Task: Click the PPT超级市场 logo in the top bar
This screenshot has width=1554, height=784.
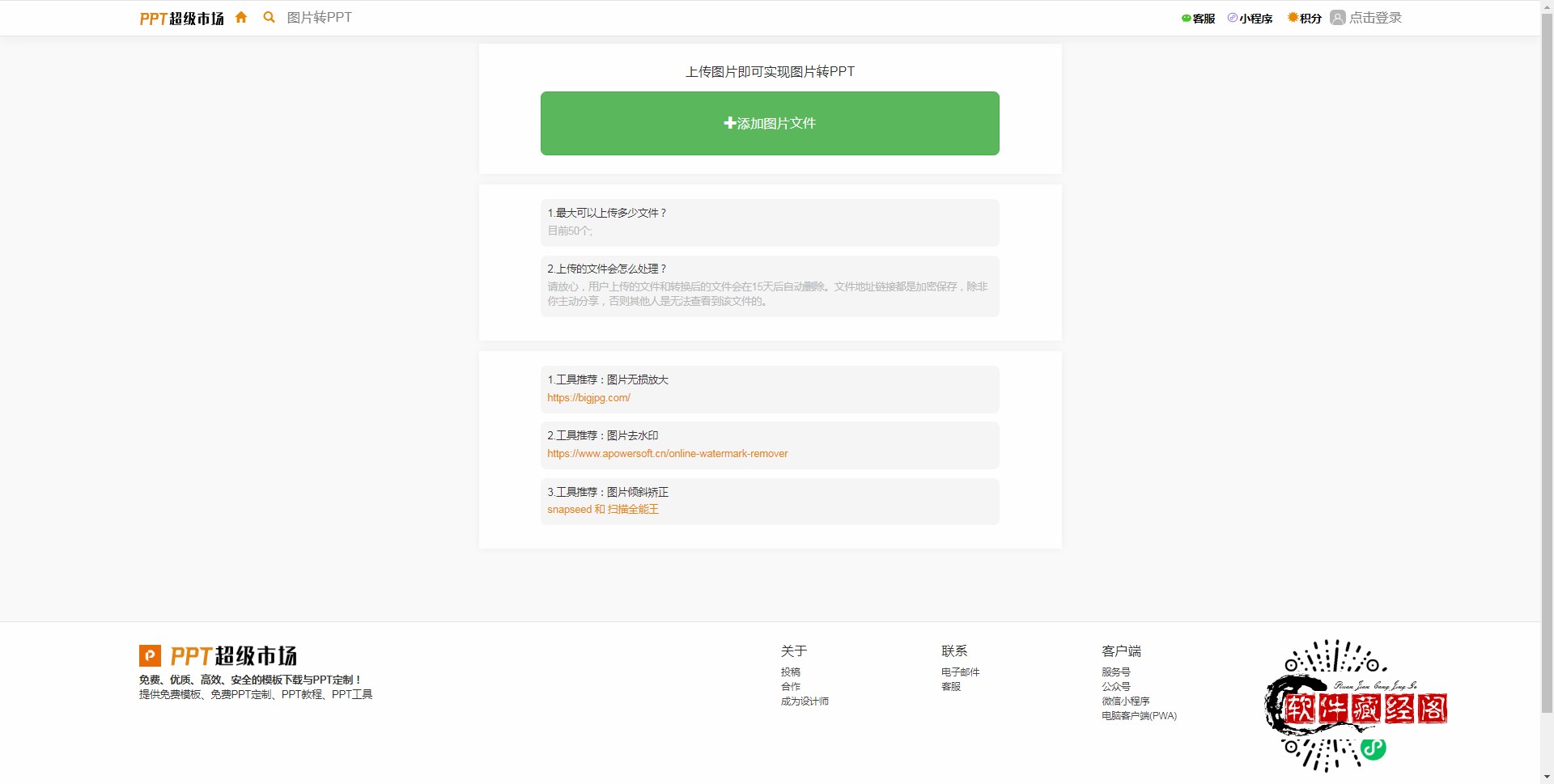Action: click(x=181, y=18)
